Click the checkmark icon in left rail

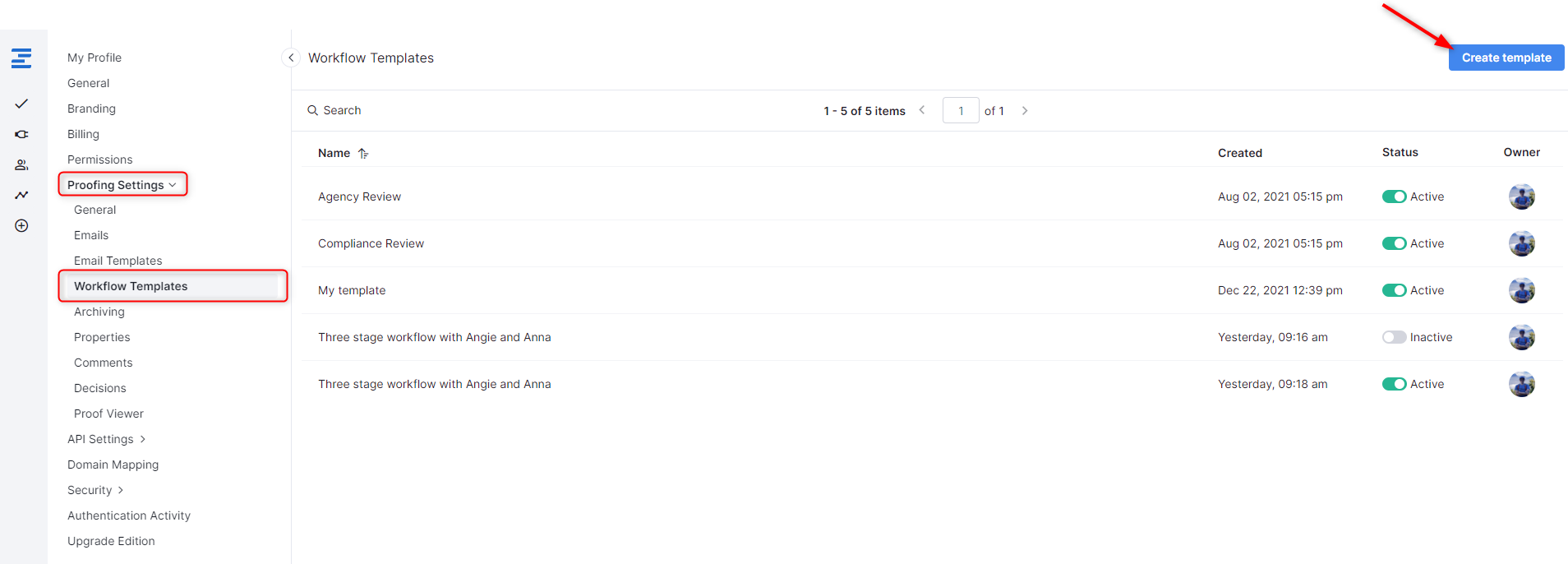21,104
